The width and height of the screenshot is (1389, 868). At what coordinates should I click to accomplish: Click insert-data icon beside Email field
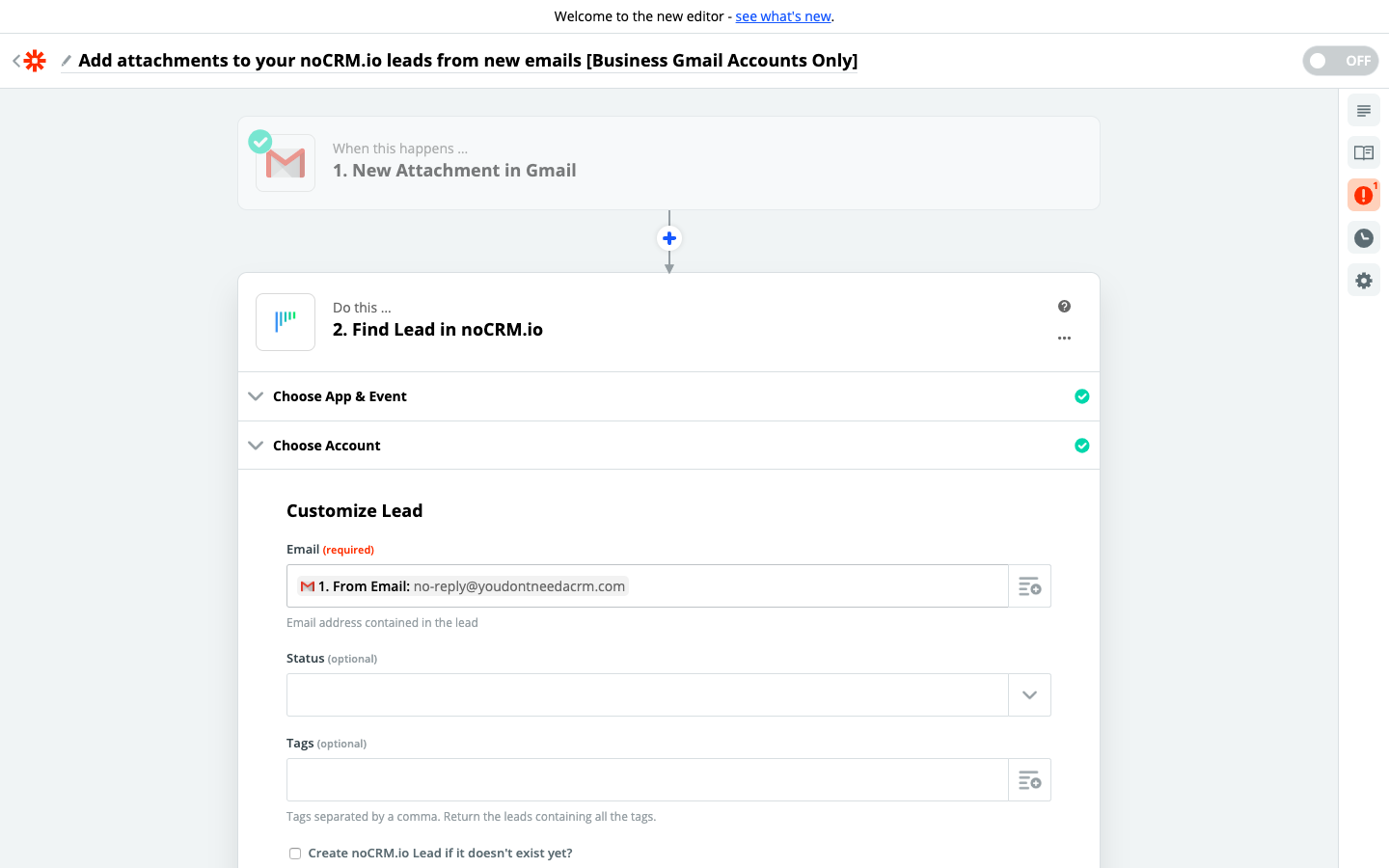click(1029, 586)
